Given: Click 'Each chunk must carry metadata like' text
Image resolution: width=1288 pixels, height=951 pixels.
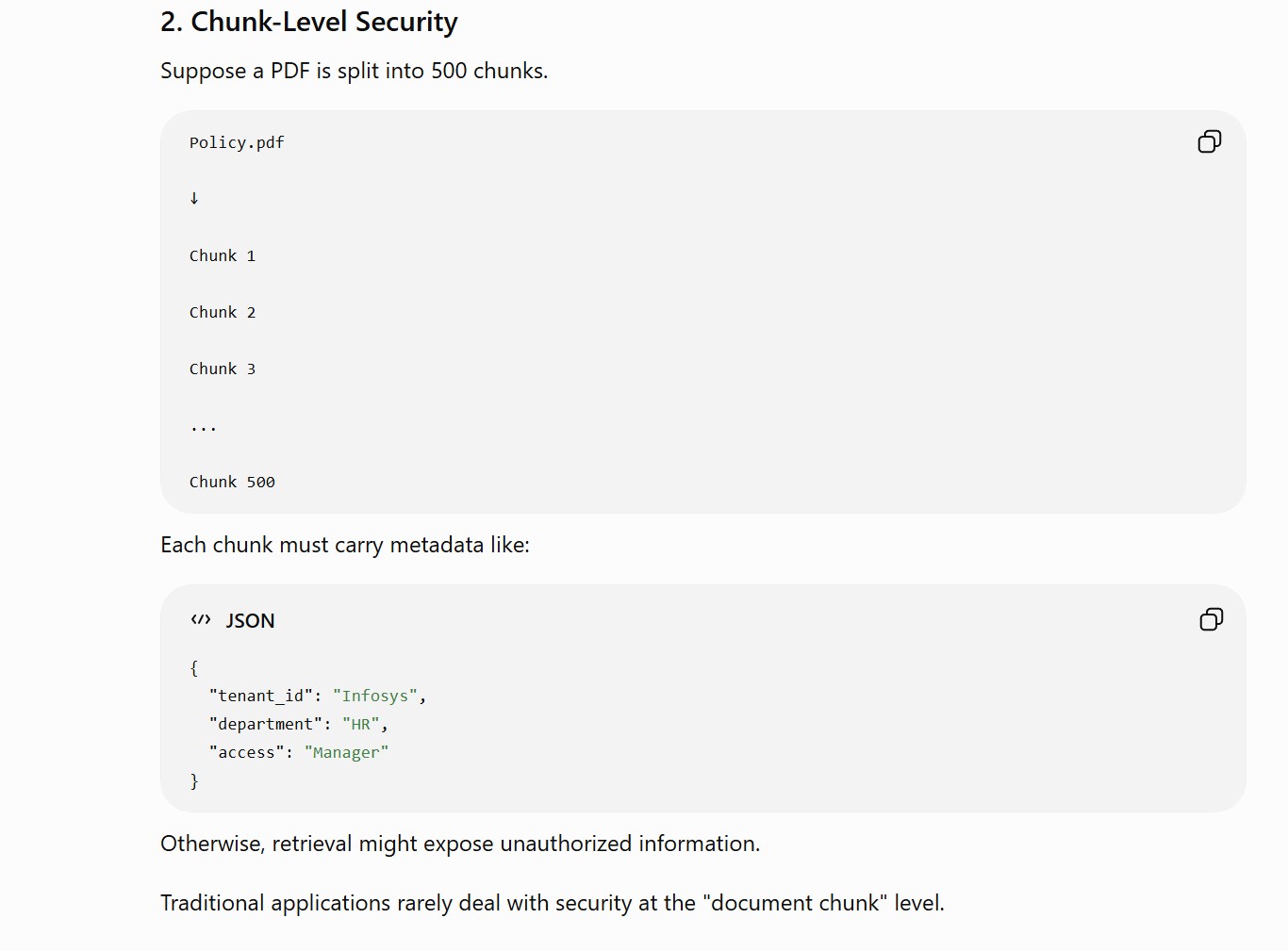Looking at the screenshot, I should [345, 545].
